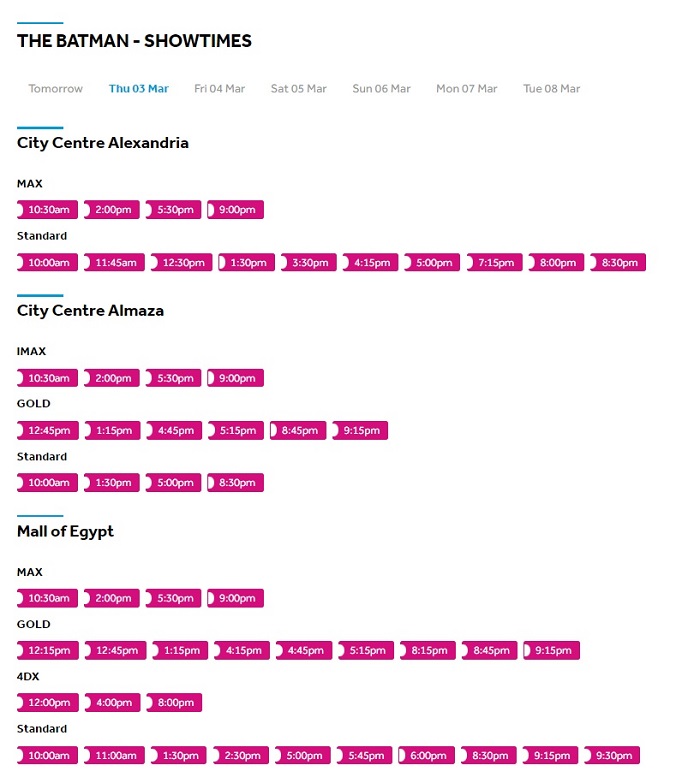Choose the 4:00pm 4DX screening
This screenshot has height=777, width=700.
(x=112, y=703)
